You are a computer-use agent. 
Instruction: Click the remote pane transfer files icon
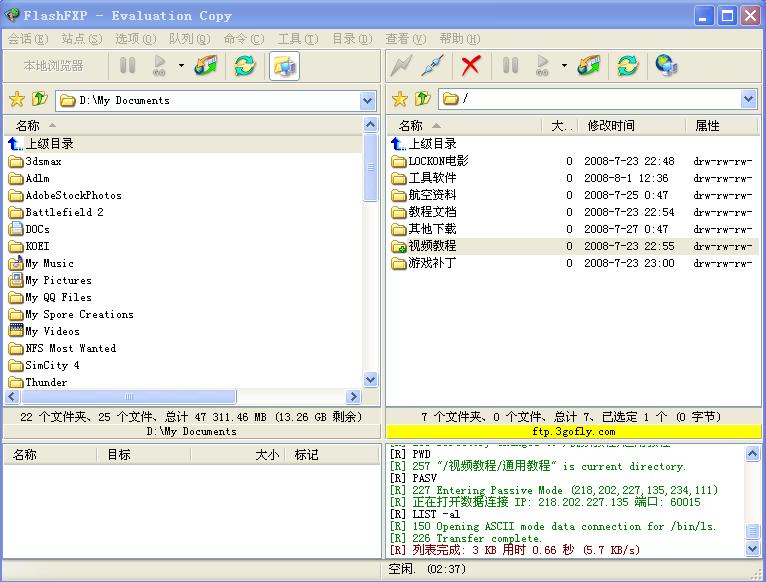589,65
